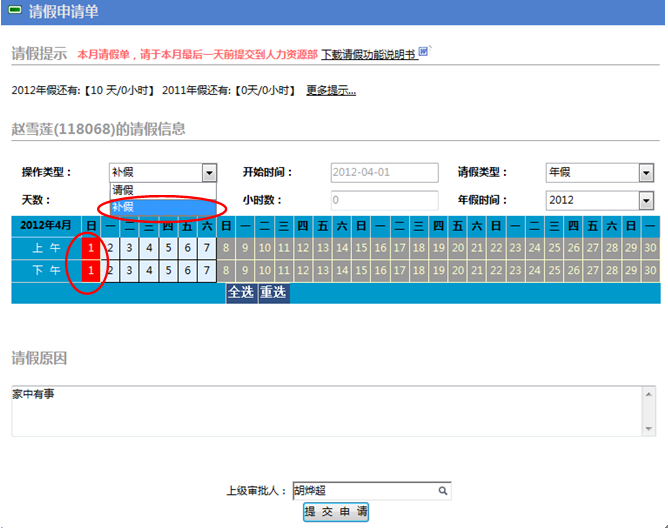The height and width of the screenshot is (528, 668).
Task: Select morning (上午) cell for day 7
Action: pyautogui.click(x=207, y=248)
